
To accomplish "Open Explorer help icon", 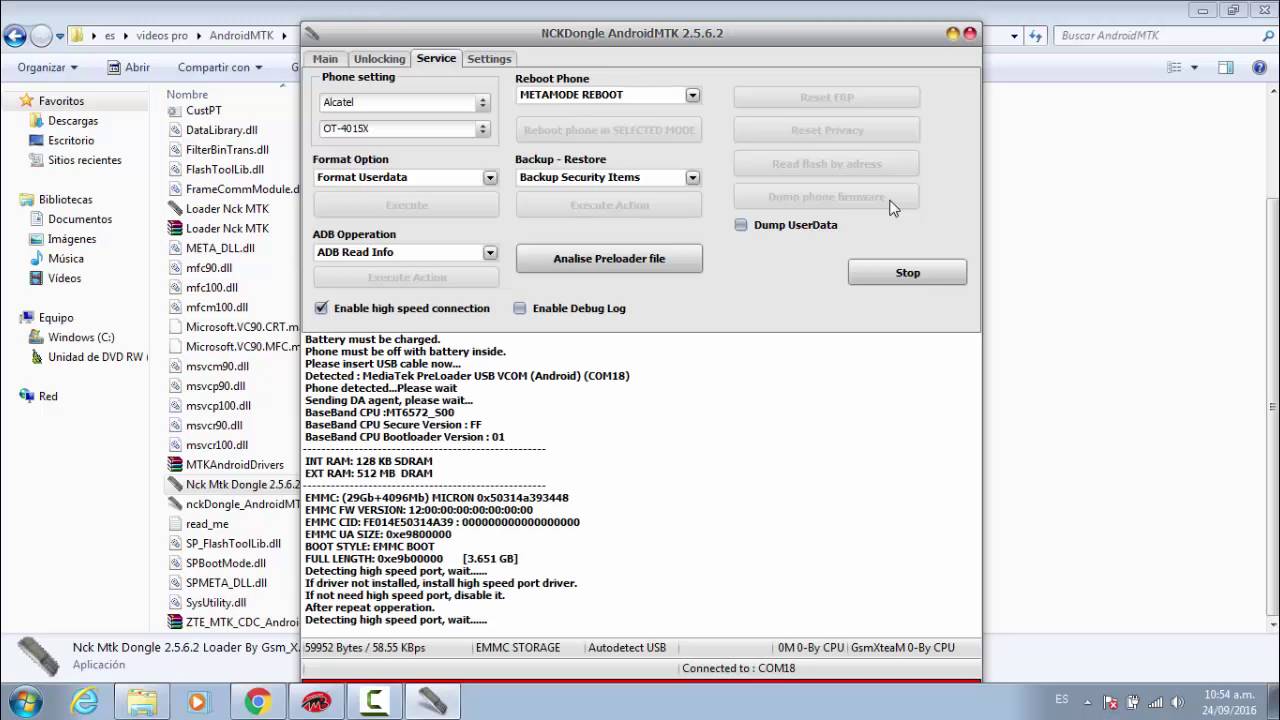I will 1261,68.
